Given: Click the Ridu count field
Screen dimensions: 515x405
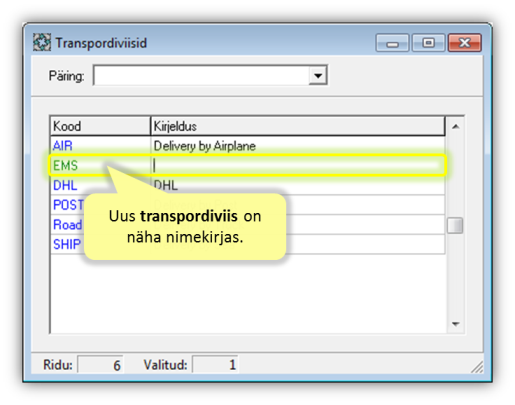Looking at the screenshot, I should tap(100, 365).
